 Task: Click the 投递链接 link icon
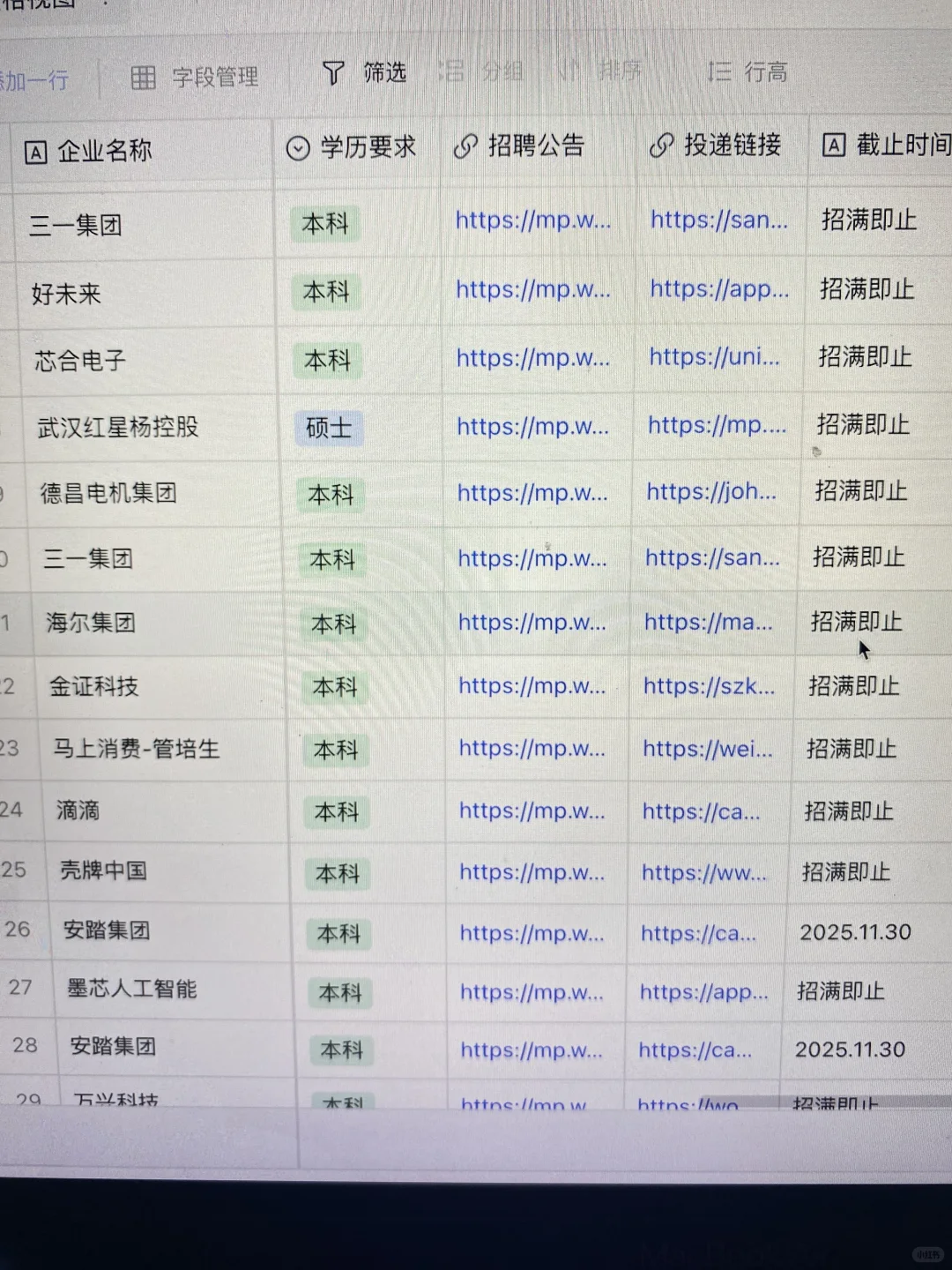coord(661,146)
